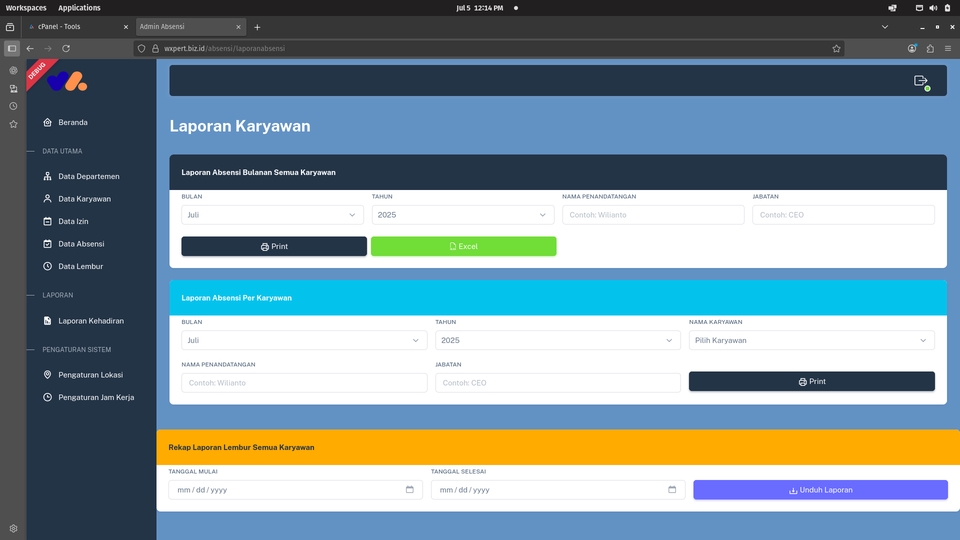Focus Nama Penandatangan field in monthly report

pyautogui.click(x=653, y=215)
